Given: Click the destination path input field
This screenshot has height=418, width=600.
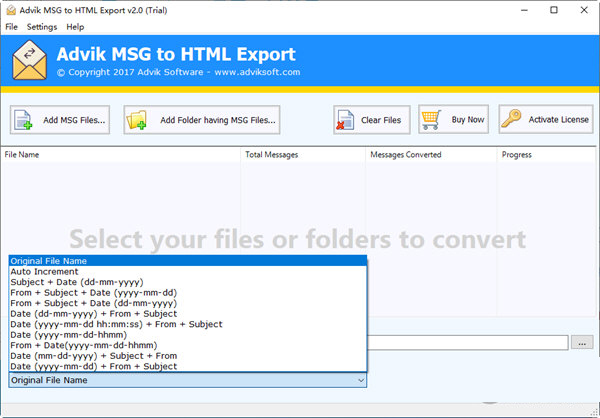Looking at the screenshot, I should point(468,343).
